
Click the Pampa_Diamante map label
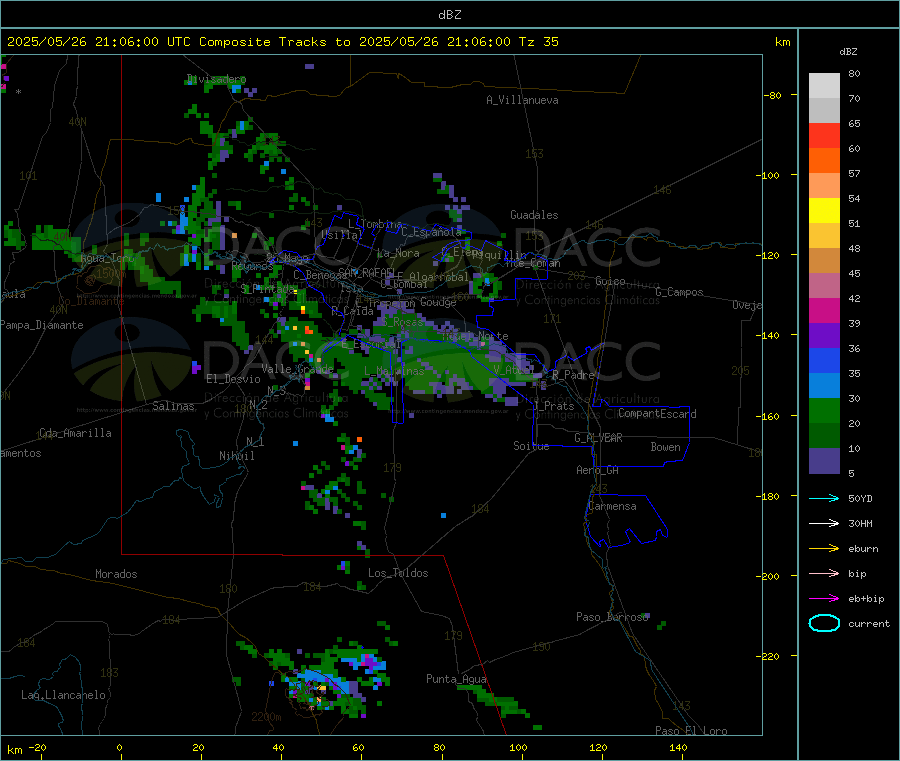coord(41,325)
